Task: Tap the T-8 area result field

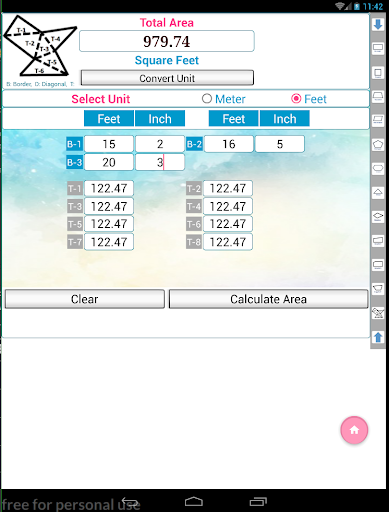Action: (228, 242)
